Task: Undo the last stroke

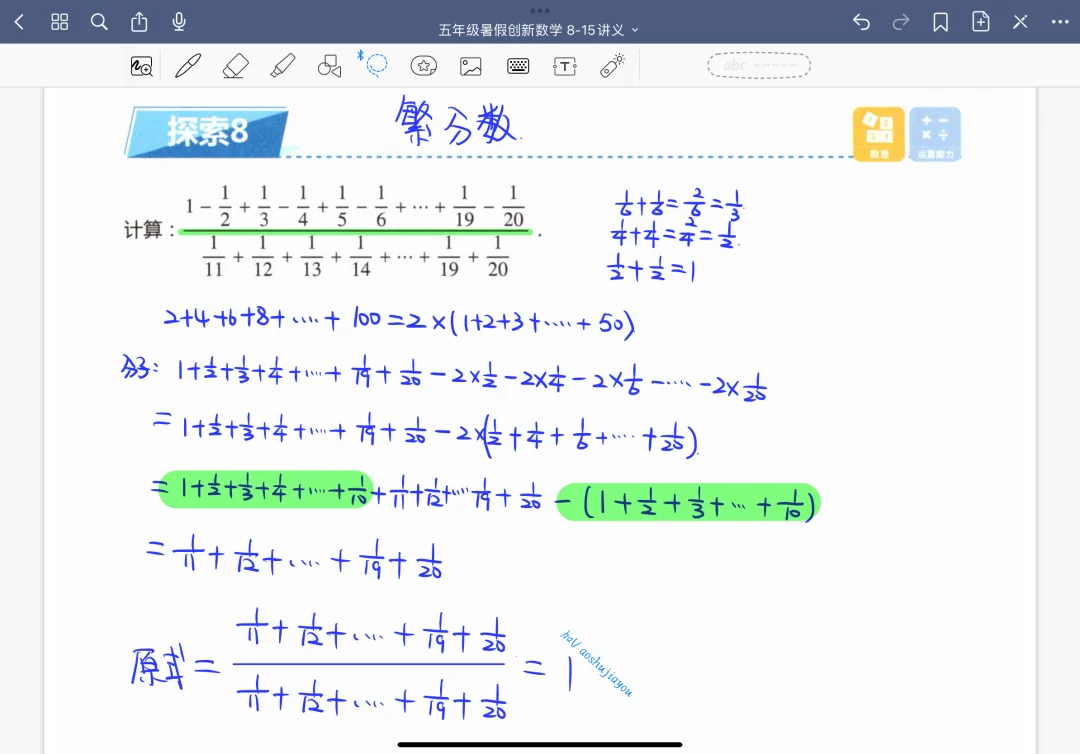Action: (862, 22)
